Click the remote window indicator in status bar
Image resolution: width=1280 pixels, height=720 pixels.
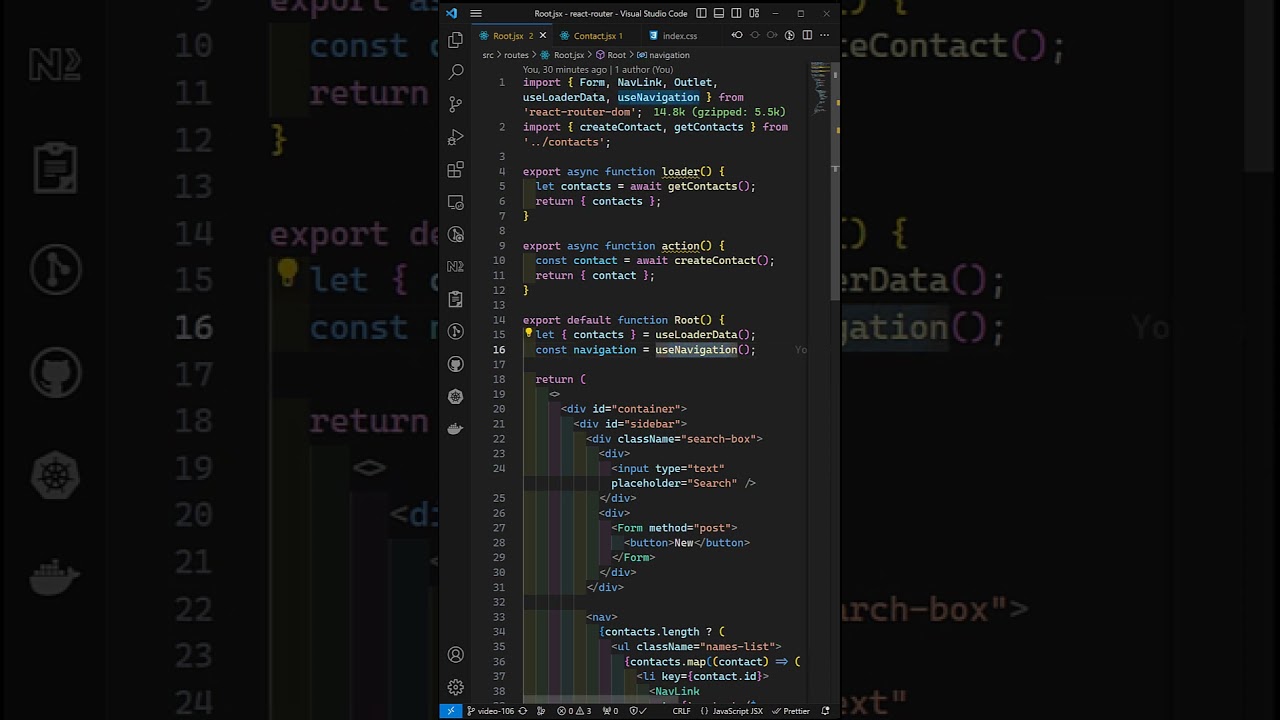[x=450, y=711]
